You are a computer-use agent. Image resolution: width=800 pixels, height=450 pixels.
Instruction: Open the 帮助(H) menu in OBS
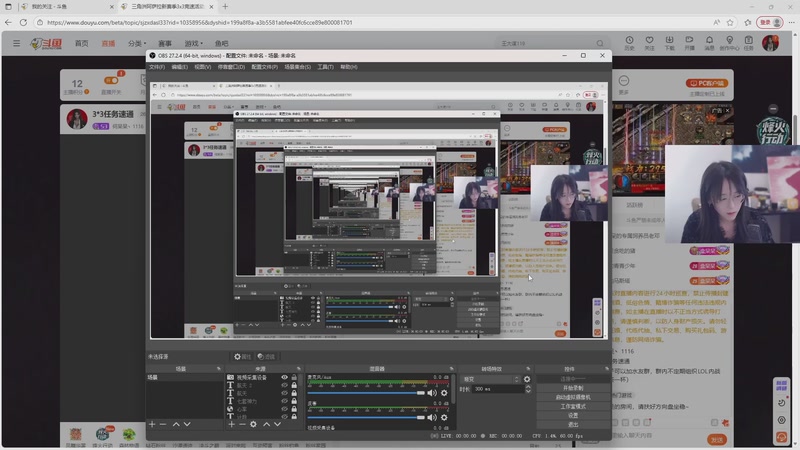(348, 67)
